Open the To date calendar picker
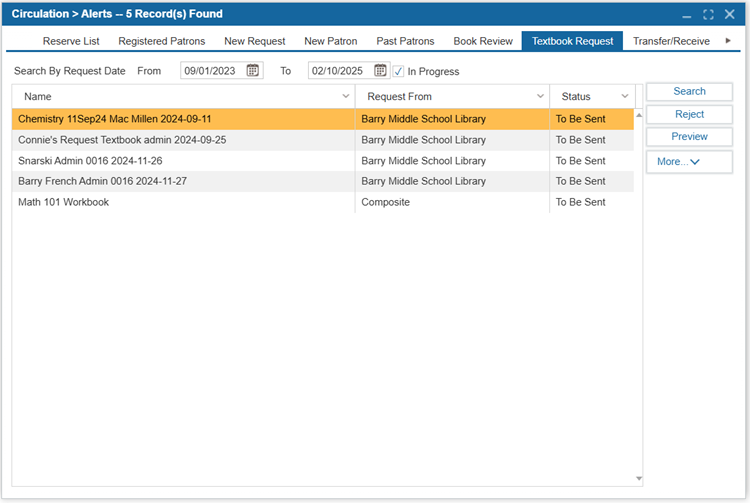 point(380,70)
